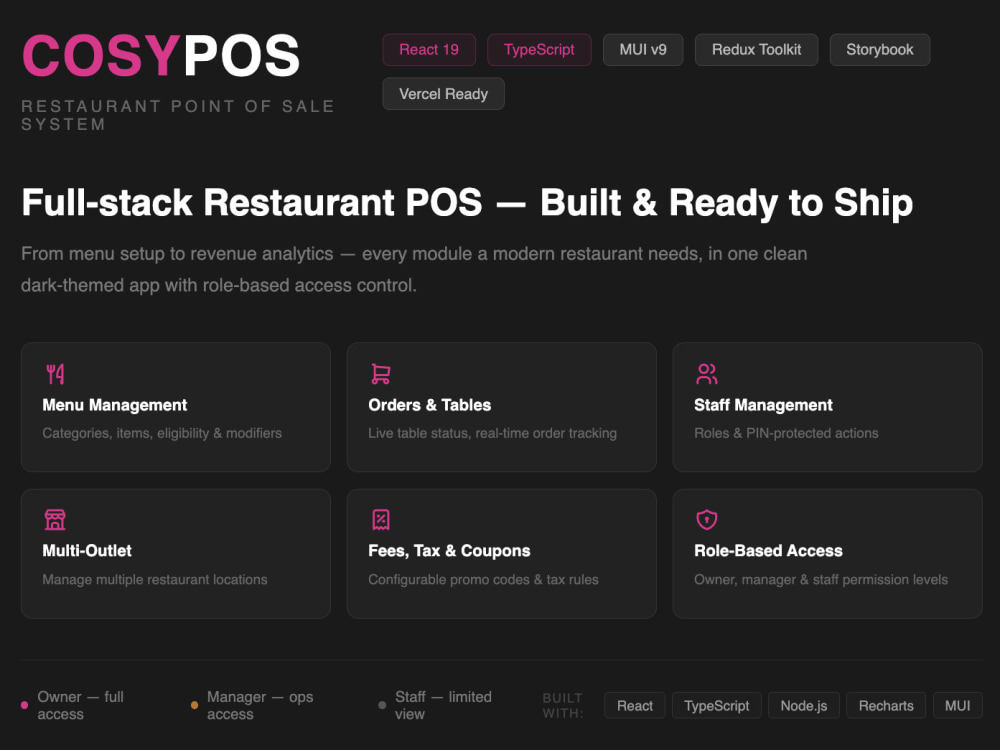This screenshot has height=750, width=1000.
Task: Click 'Manager — ops access' legend text
Action: coord(260,705)
